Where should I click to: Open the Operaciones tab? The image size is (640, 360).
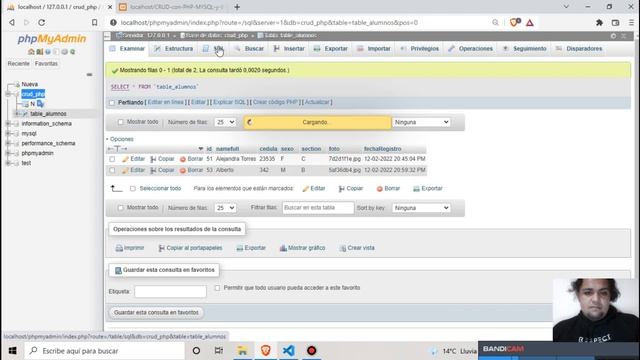[x=470, y=49]
